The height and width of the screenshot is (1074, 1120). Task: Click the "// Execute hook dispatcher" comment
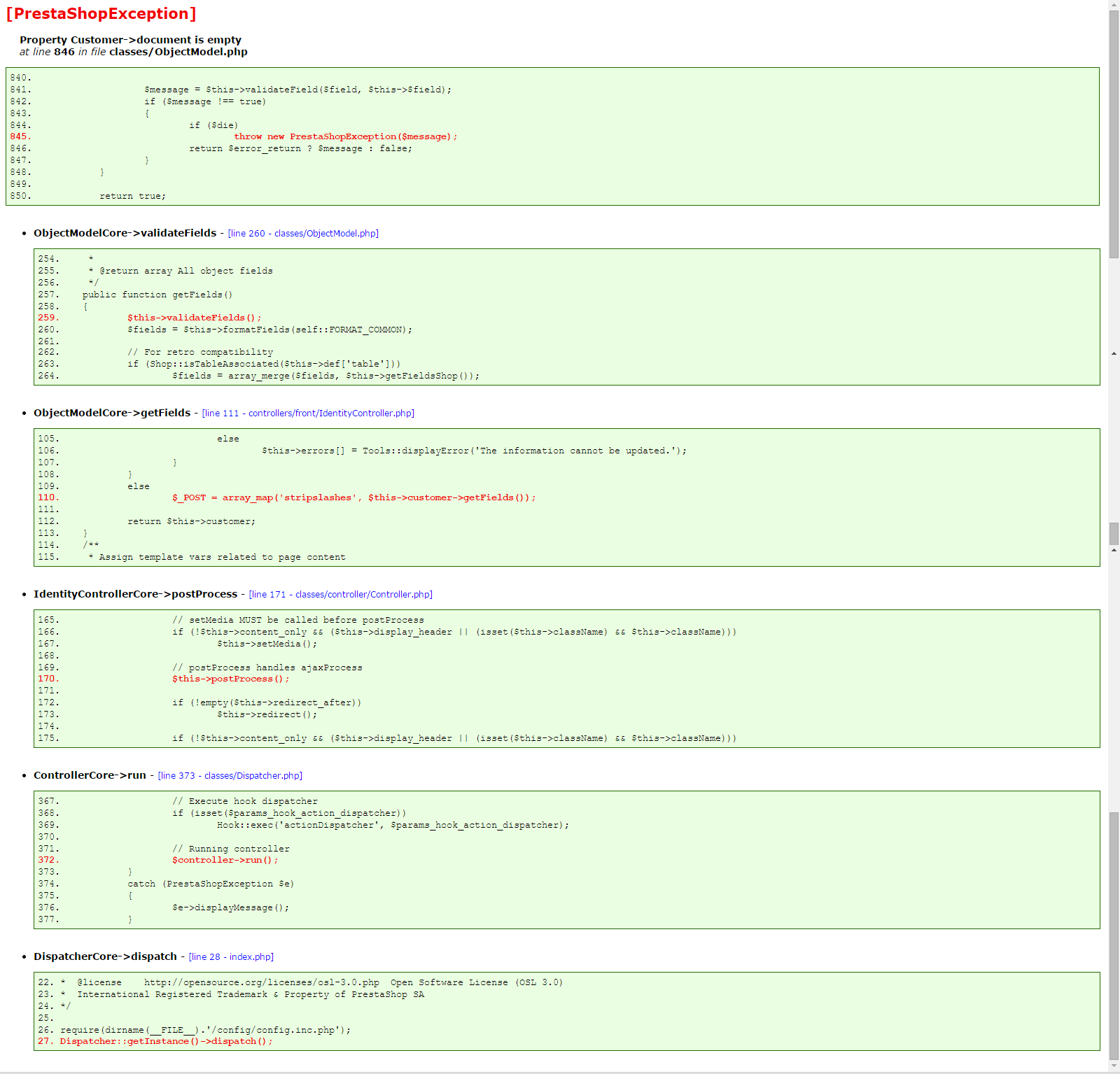[x=245, y=802]
